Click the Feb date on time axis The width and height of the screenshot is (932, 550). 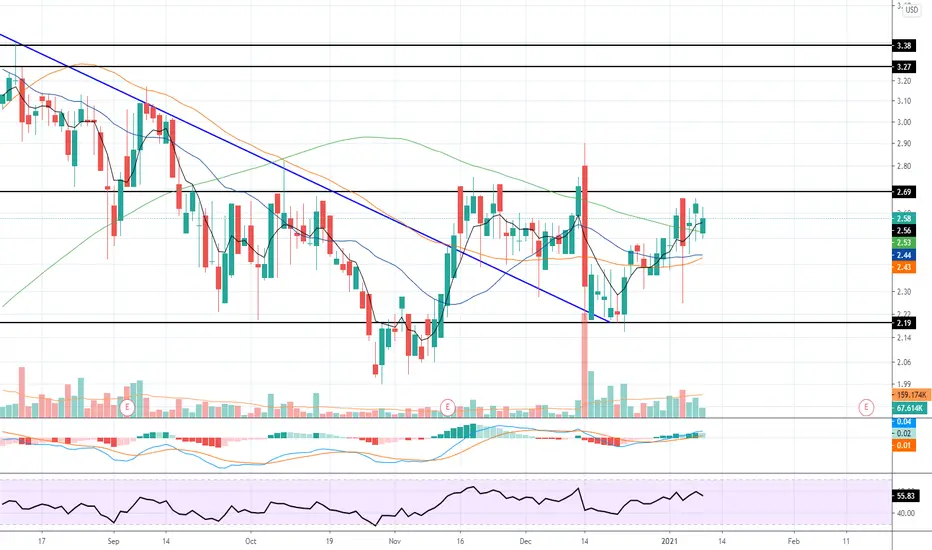pyautogui.click(x=794, y=541)
